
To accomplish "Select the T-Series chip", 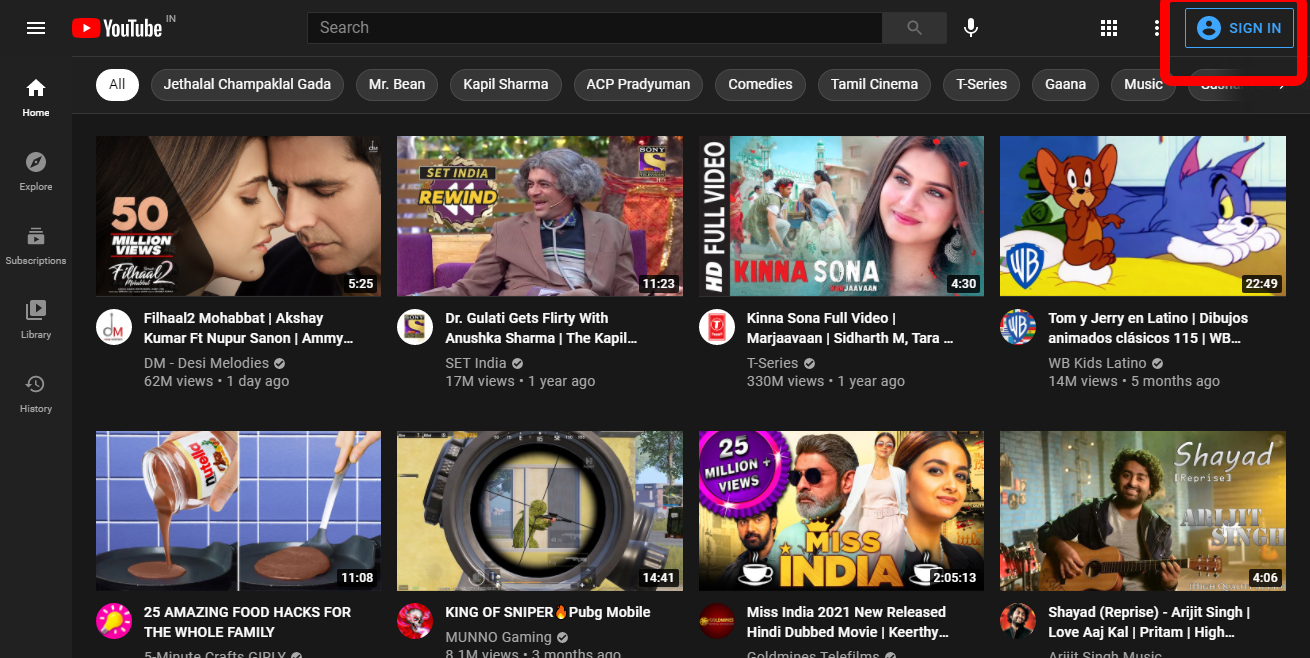I will tap(981, 84).
